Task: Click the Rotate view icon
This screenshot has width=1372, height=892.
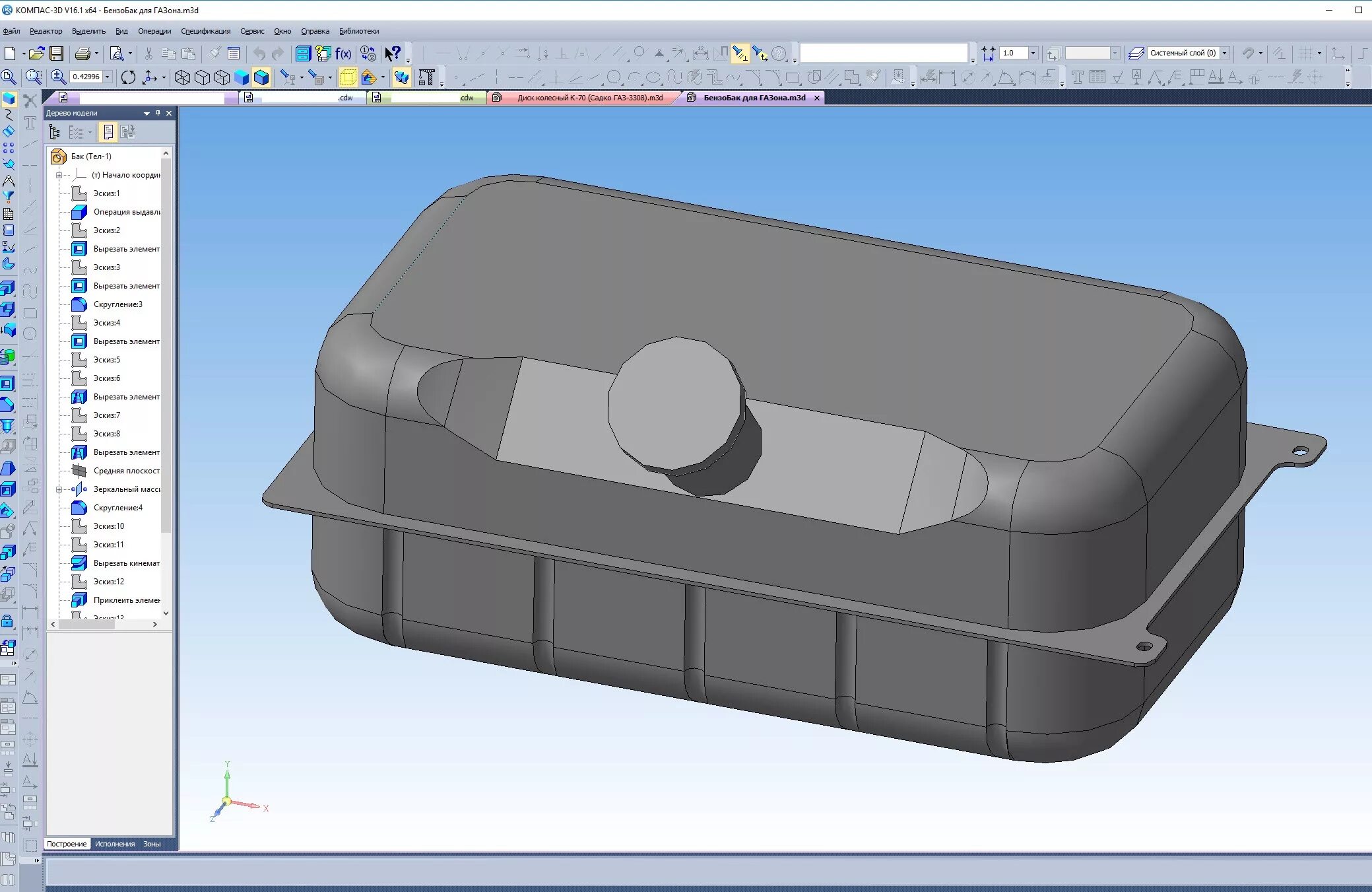Action: pyautogui.click(x=128, y=77)
